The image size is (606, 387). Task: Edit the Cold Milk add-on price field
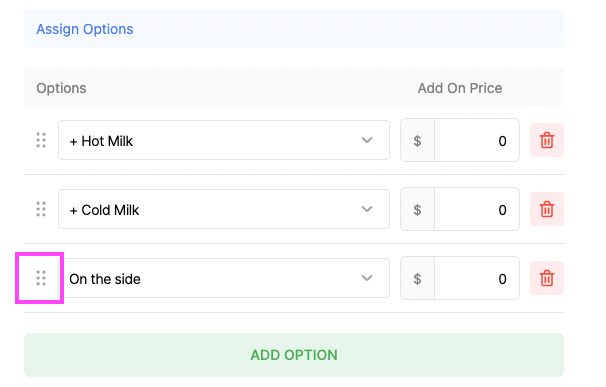point(477,209)
